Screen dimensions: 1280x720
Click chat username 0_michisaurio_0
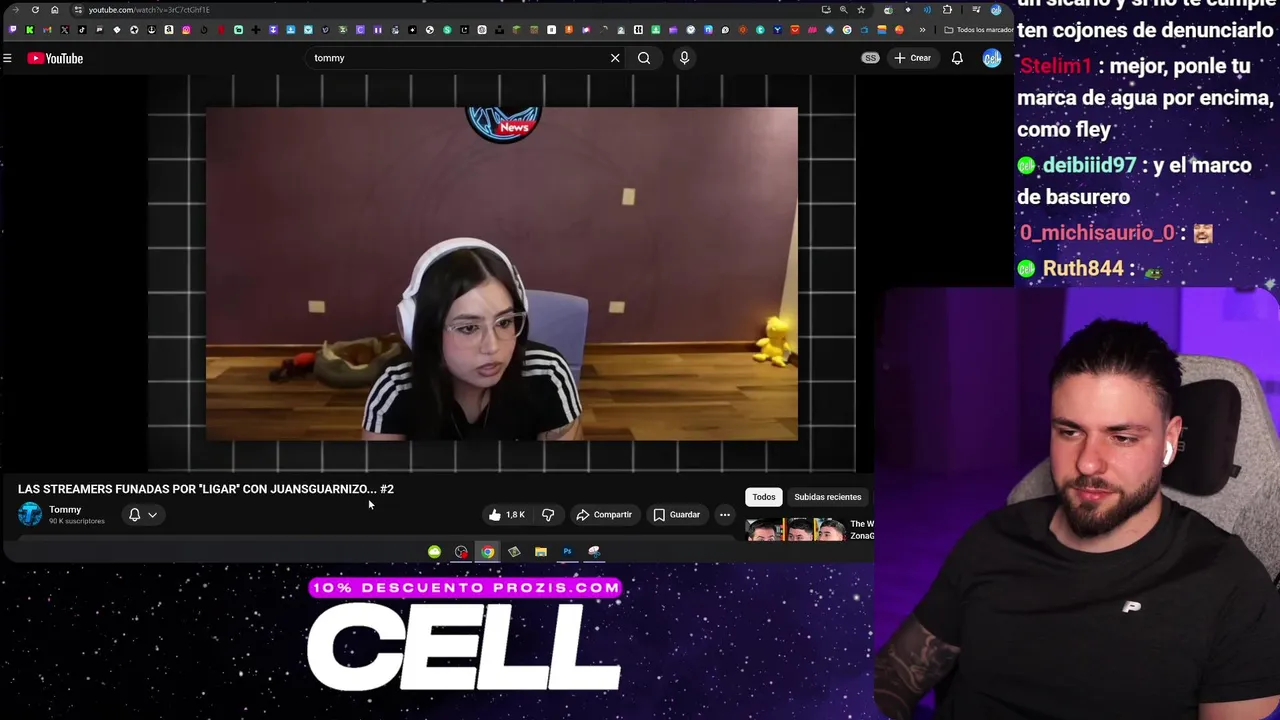point(1097,233)
